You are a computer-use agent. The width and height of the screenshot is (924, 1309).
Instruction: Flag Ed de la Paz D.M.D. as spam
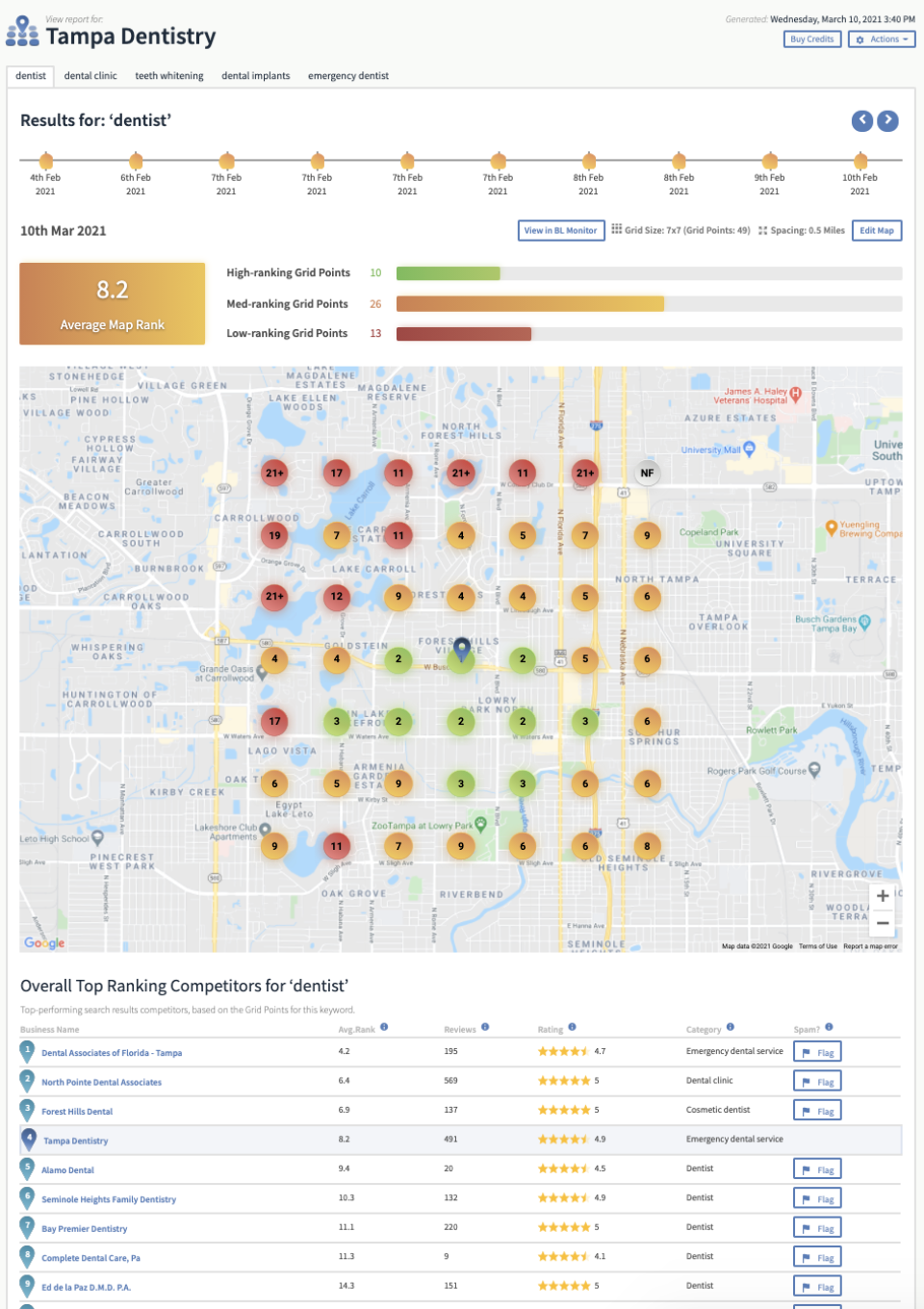point(818,1287)
